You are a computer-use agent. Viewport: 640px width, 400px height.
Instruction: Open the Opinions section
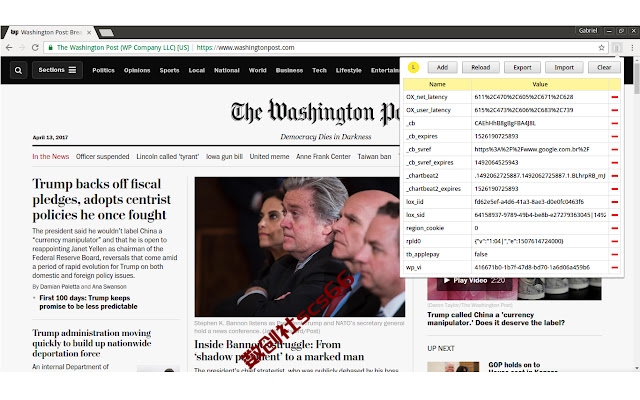(x=137, y=70)
